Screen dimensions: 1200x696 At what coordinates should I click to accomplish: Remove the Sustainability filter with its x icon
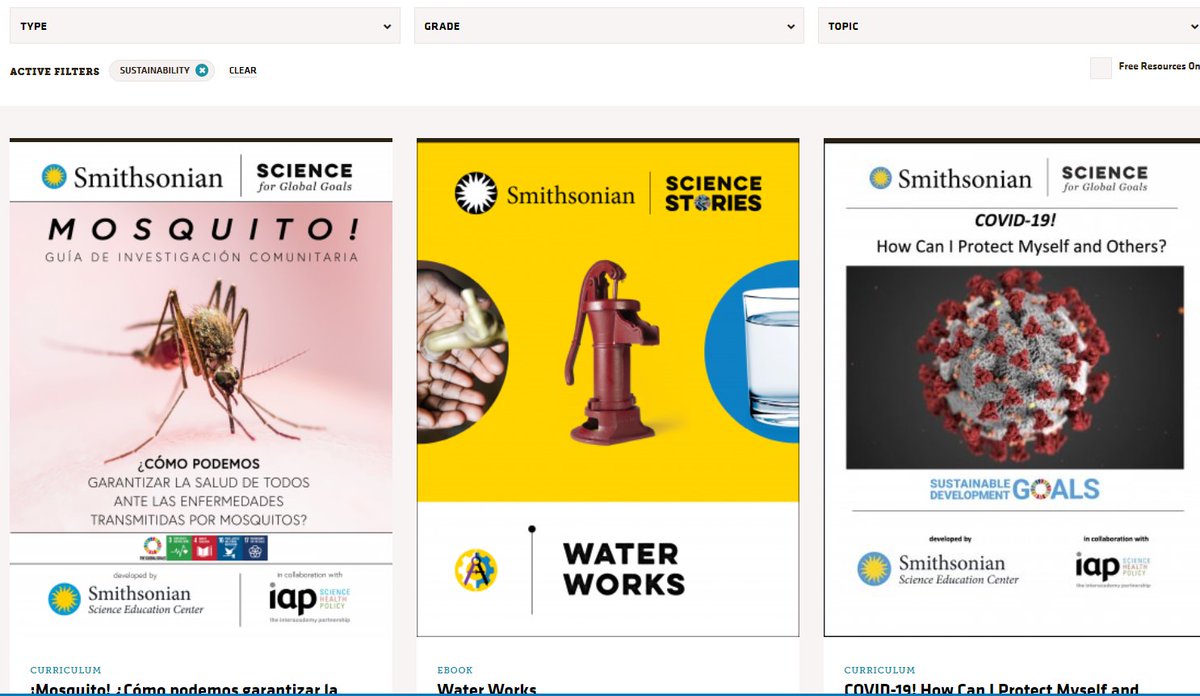[202, 70]
